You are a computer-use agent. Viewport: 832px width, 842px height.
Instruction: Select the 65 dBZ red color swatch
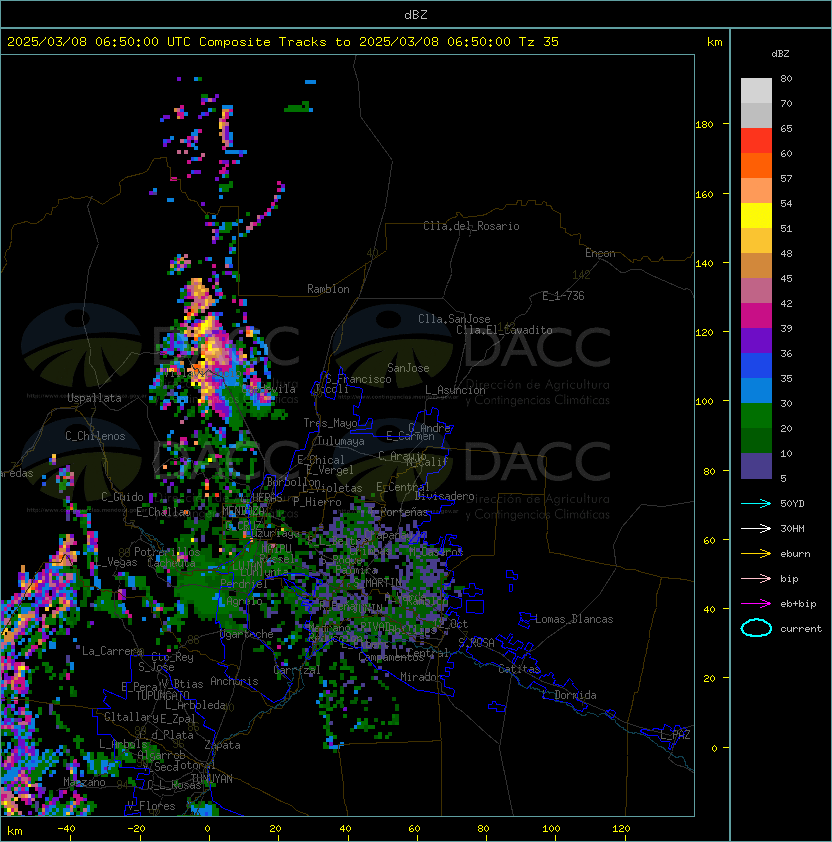756,141
